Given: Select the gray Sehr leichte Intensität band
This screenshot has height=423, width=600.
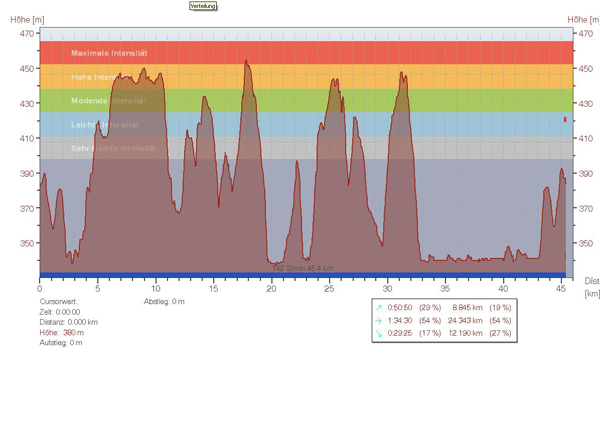Looking at the screenshot, I should coord(300,148).
